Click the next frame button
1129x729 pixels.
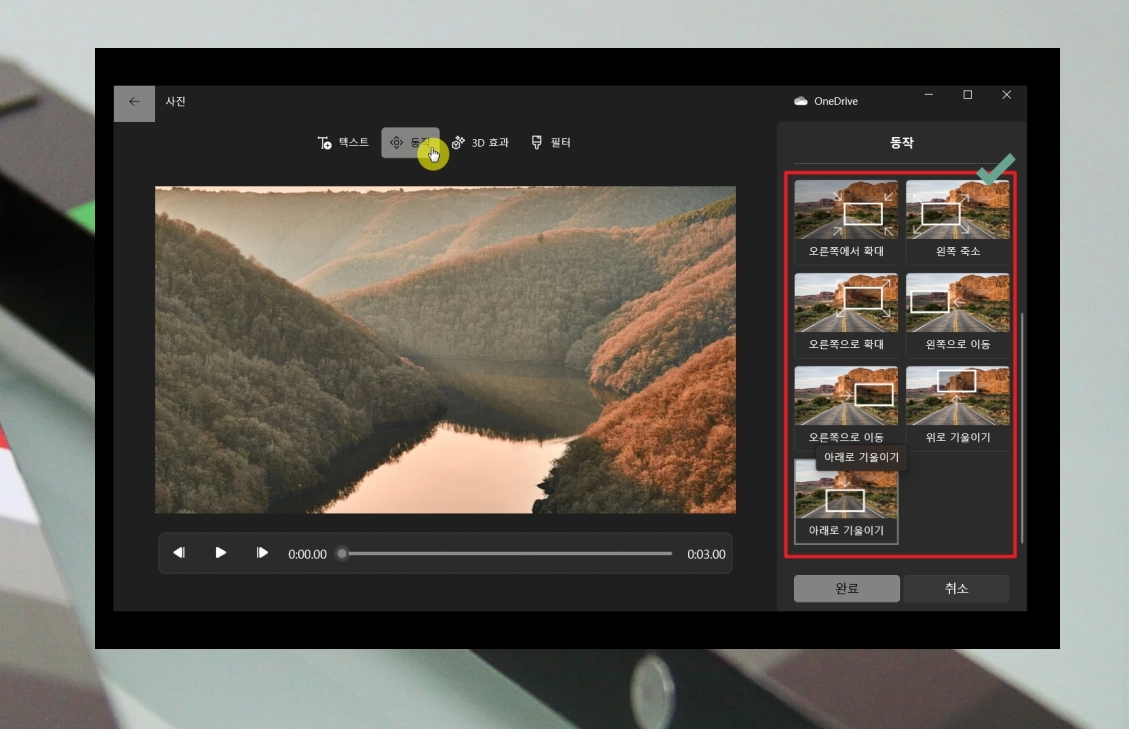click(262, 553)
